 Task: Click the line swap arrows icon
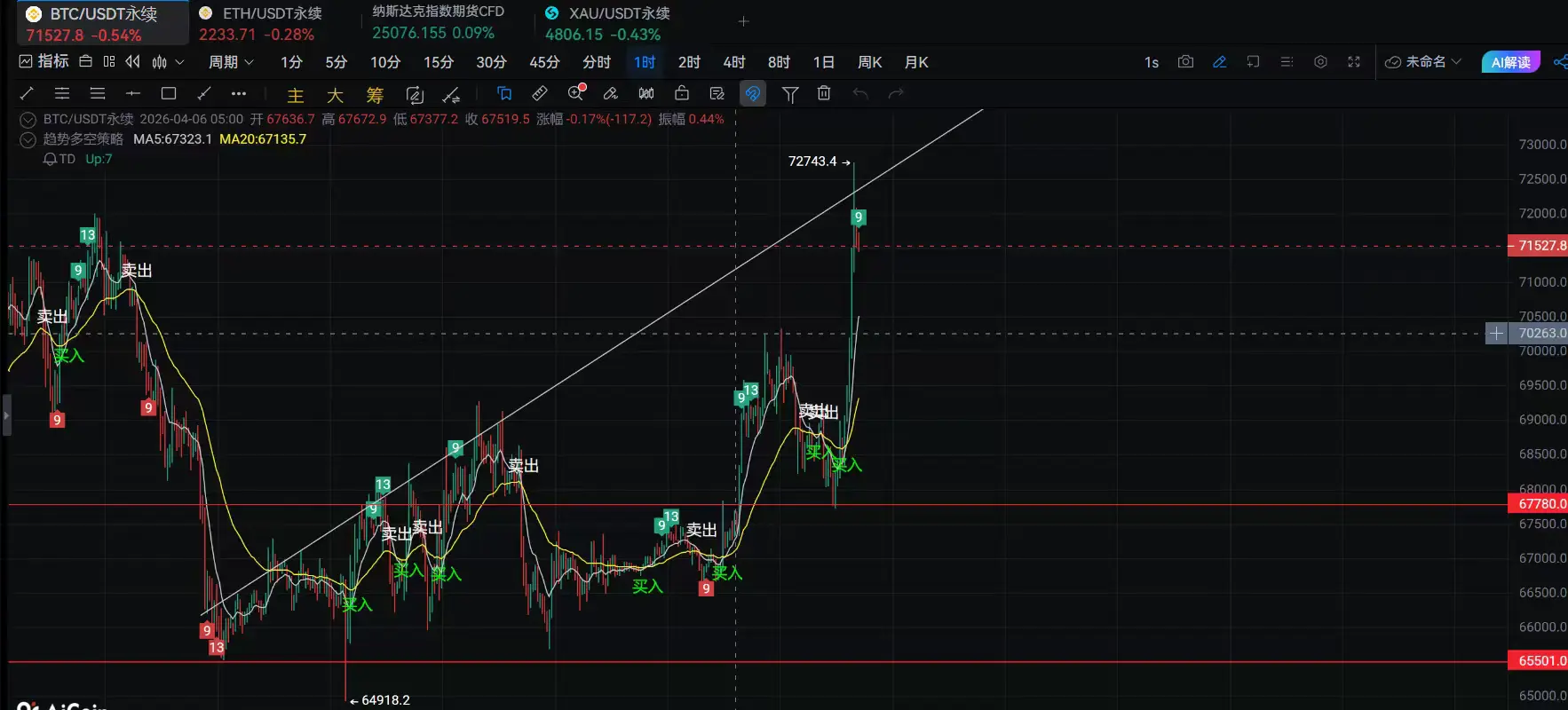[x=451, y=95]
